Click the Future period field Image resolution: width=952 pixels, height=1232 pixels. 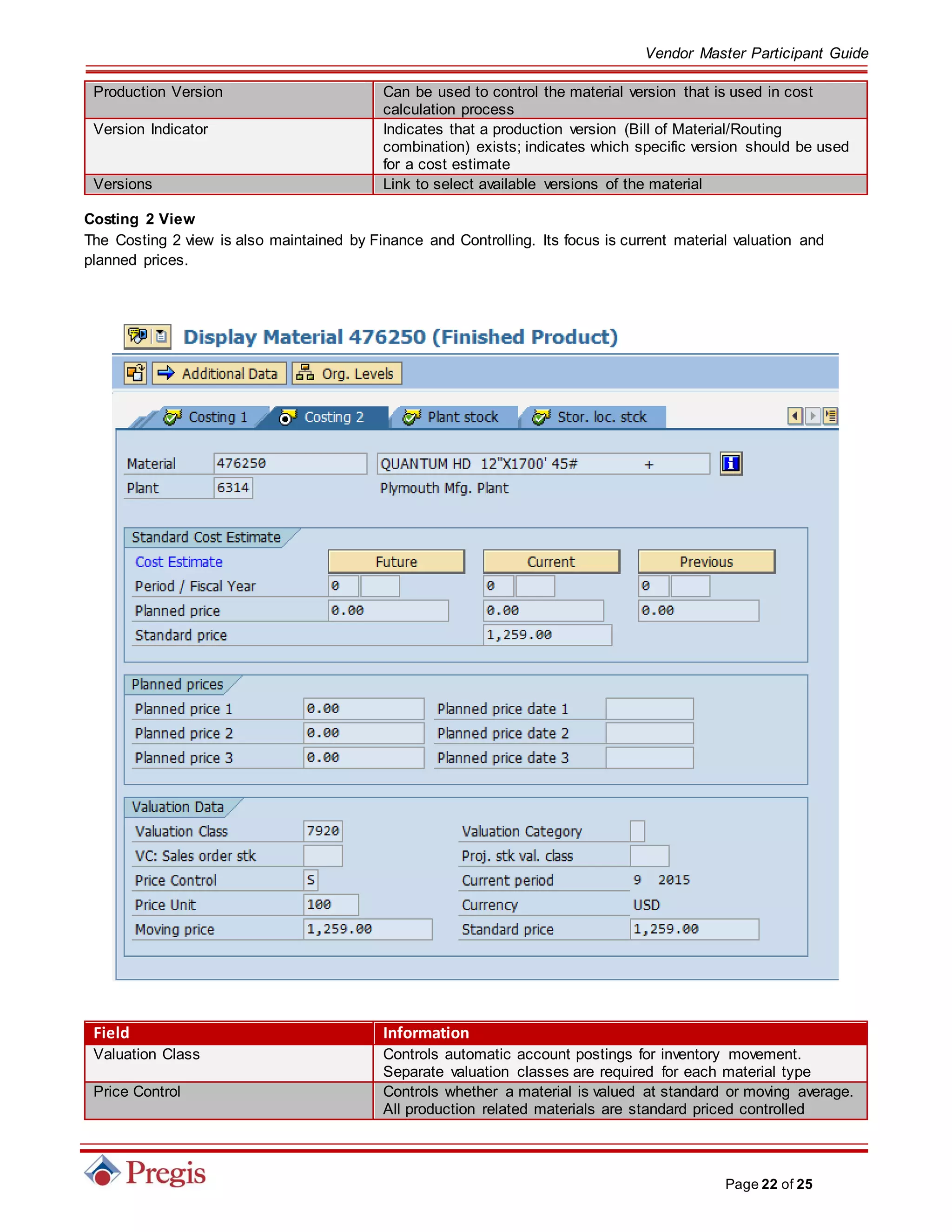click(344, 586)
